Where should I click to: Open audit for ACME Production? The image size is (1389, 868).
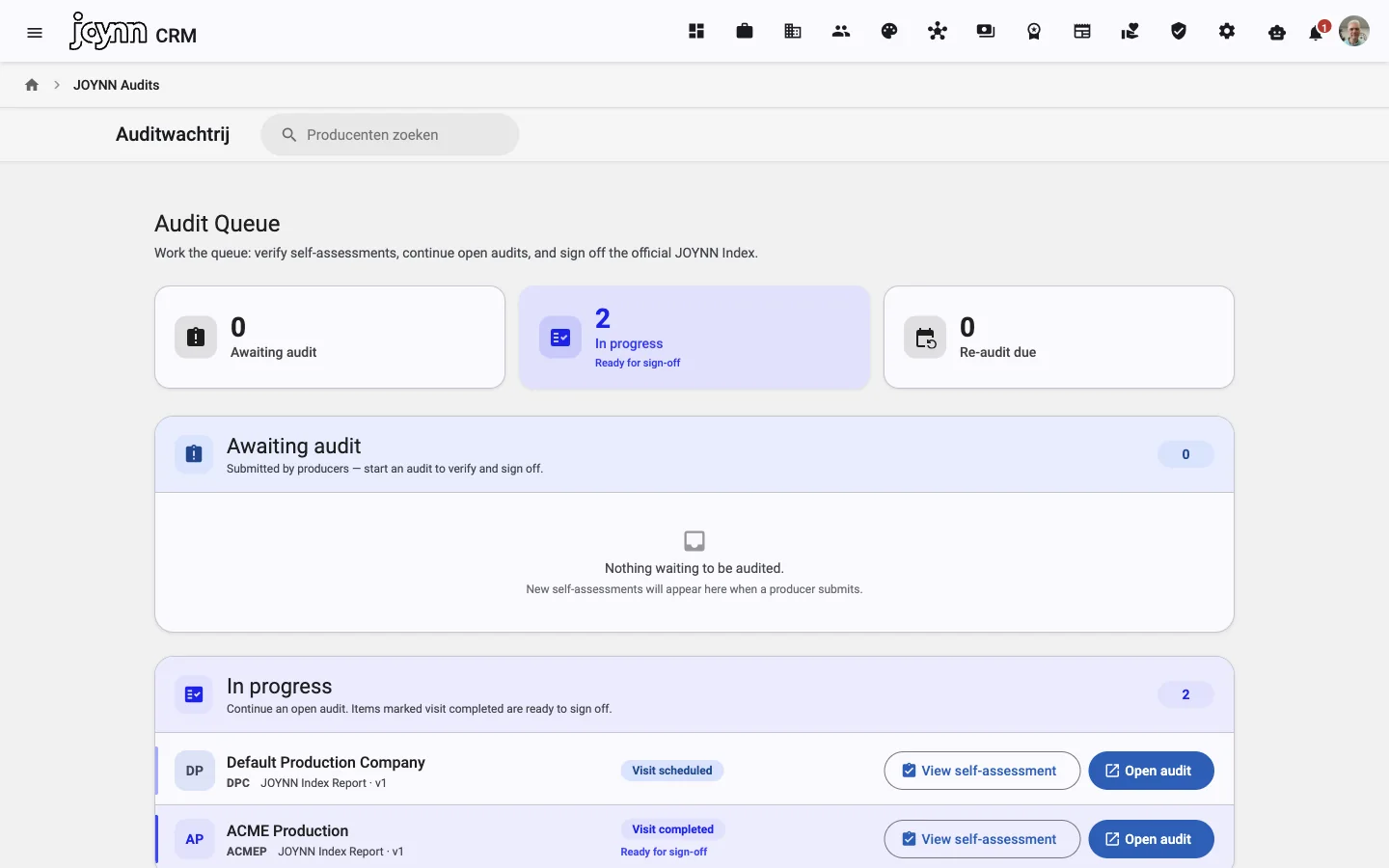(1151, 839)
